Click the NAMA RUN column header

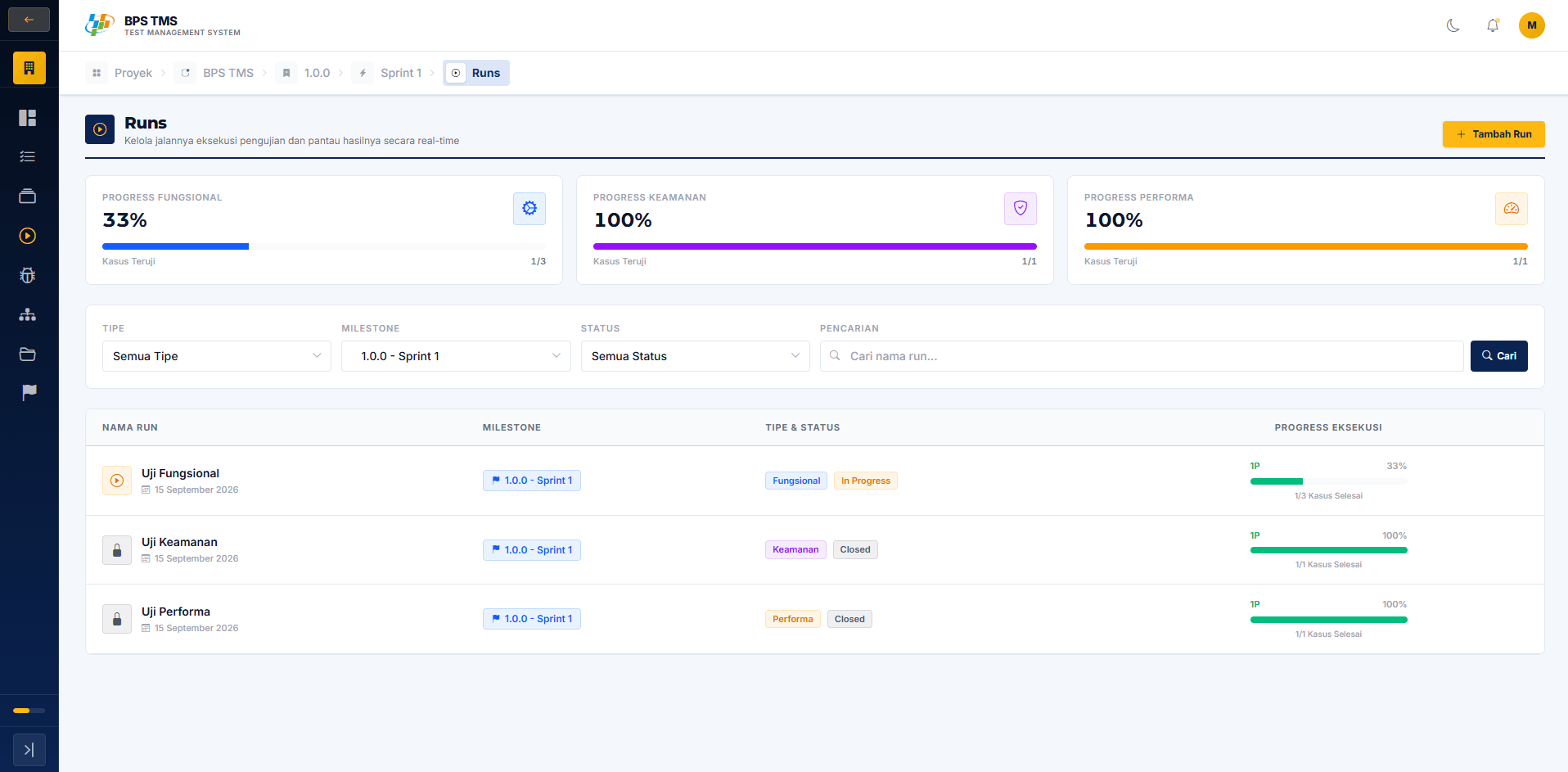[130, 427]
